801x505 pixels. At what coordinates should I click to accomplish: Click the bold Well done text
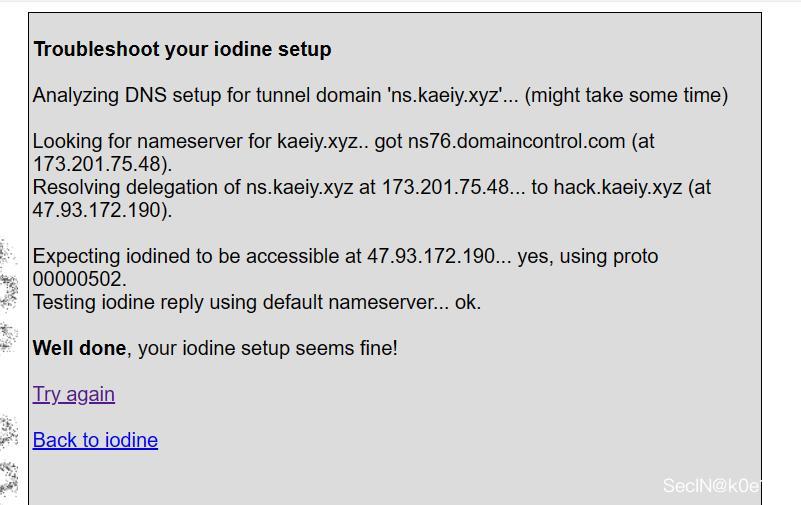point(79,348)
